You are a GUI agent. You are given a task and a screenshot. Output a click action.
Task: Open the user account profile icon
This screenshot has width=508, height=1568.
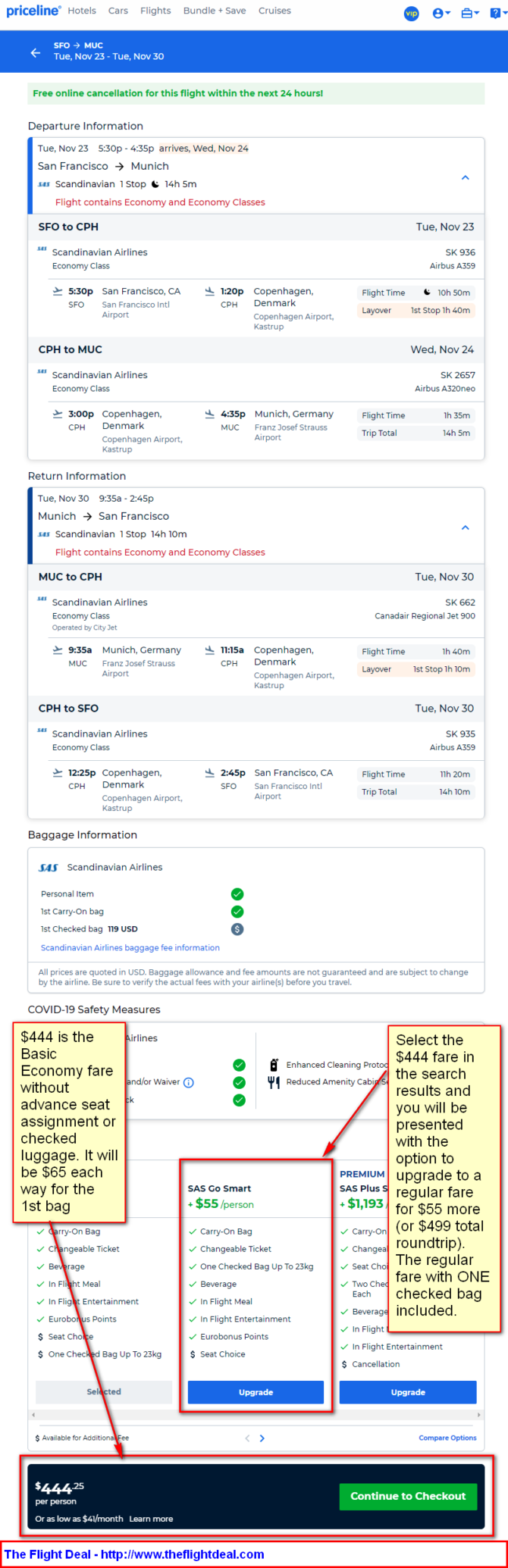pyautogui.click(x=441, y=13)
